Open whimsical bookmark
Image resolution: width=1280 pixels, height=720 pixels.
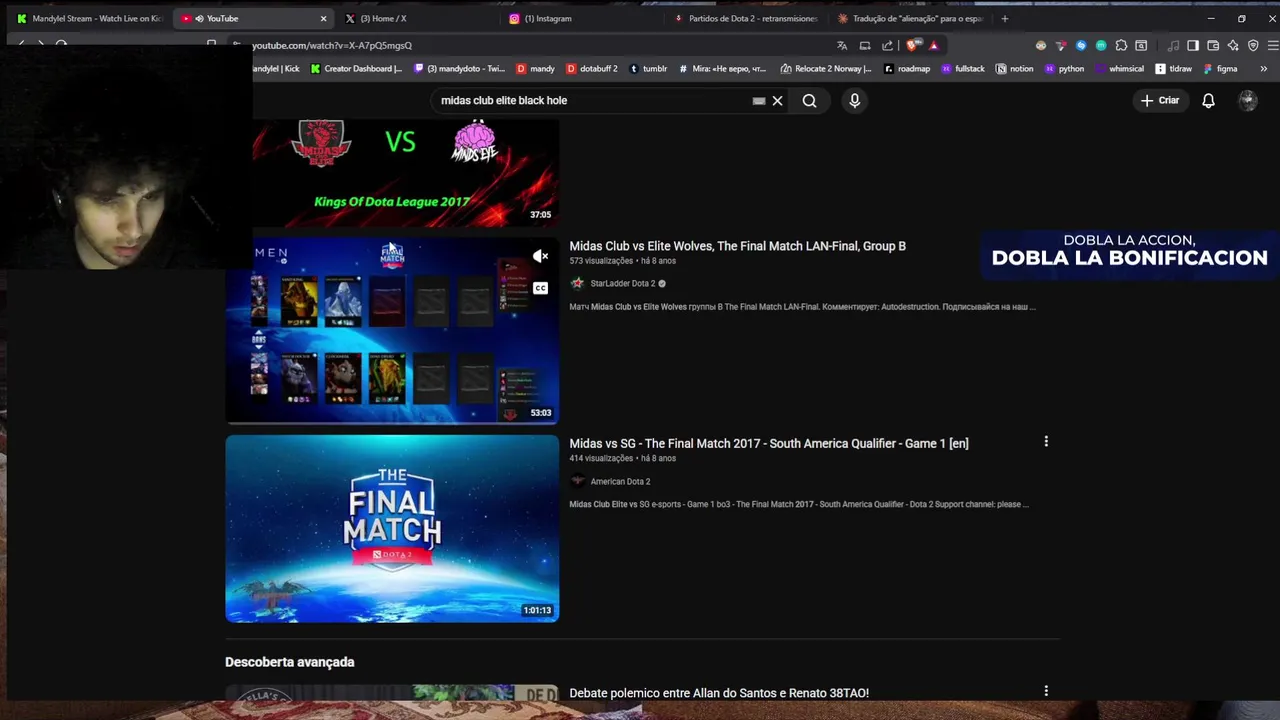click(1119, 69)
